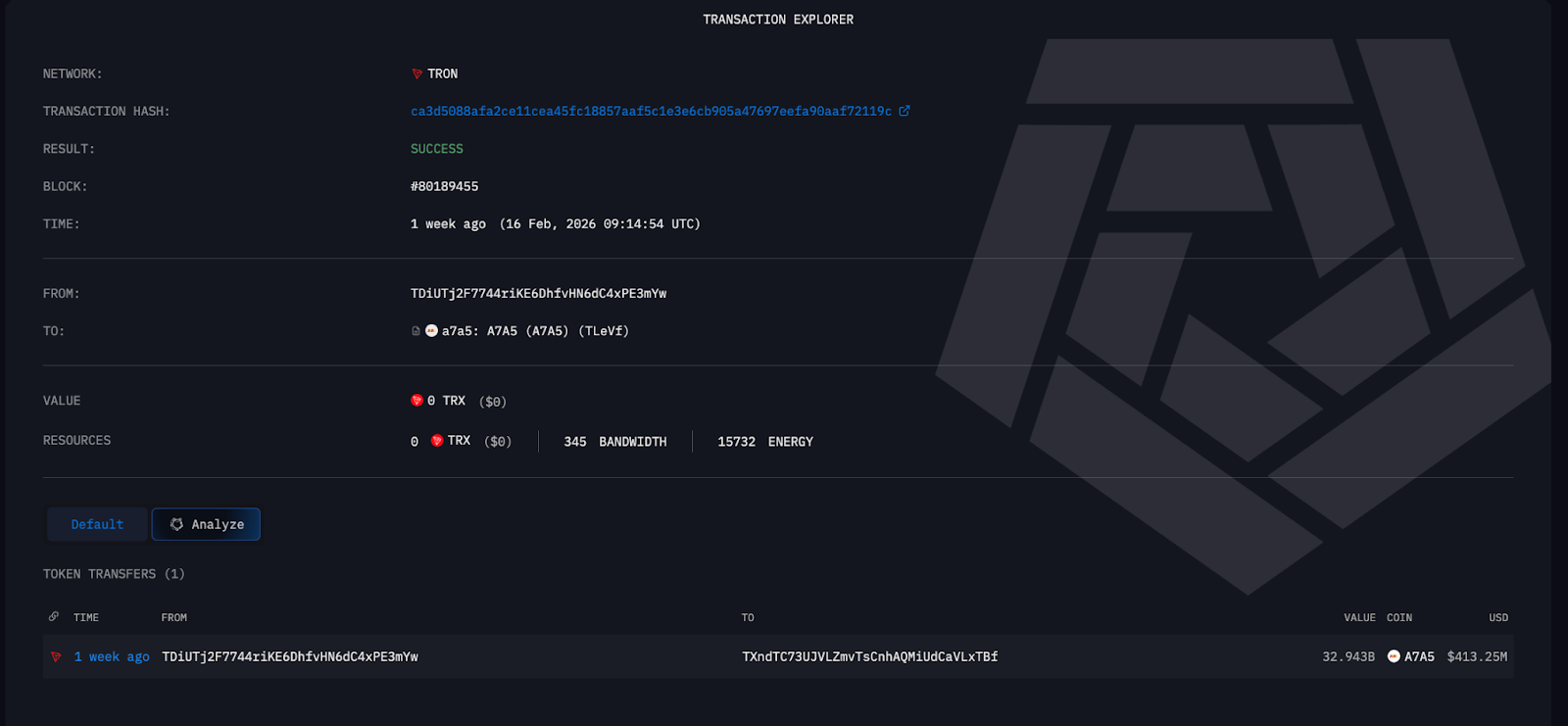The width and height of the screenshot is (1568, 726).
Task: Click the TIME column header in transfers
Action: click(x=86, y=617)
